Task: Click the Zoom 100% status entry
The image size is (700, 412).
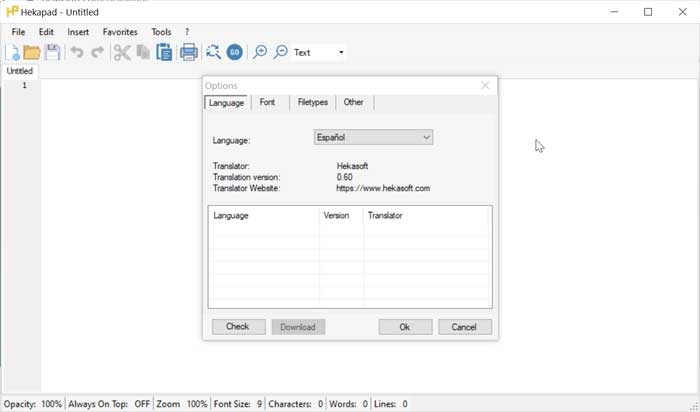Action: pyautogui.click(x=182, y=404)
